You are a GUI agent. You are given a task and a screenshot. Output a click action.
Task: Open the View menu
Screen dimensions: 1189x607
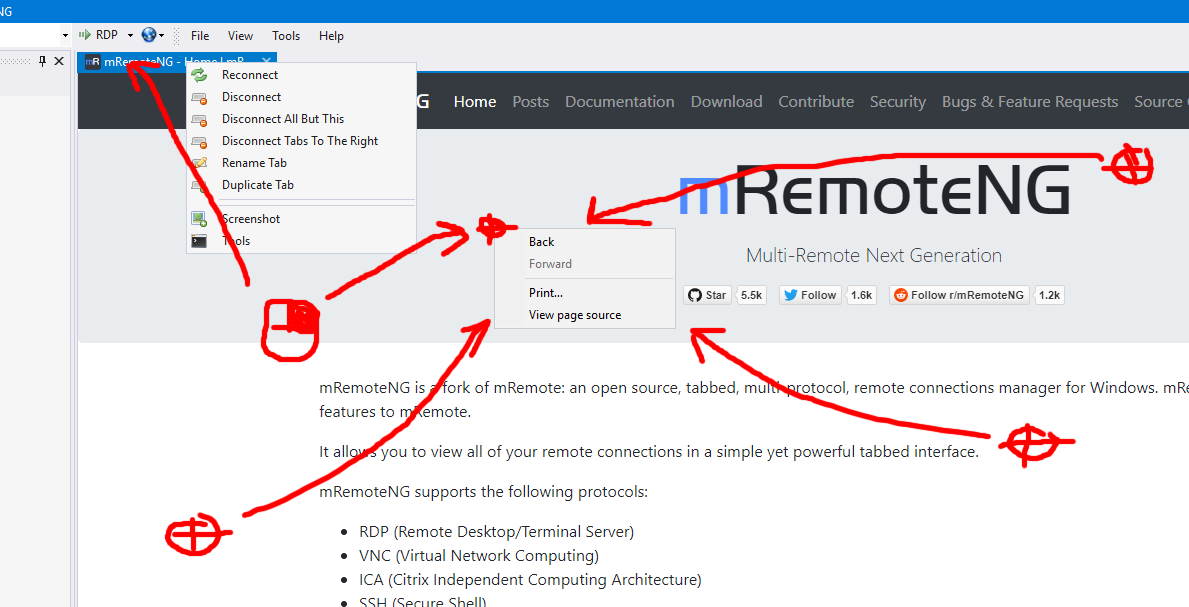click(x=240, y=36)
